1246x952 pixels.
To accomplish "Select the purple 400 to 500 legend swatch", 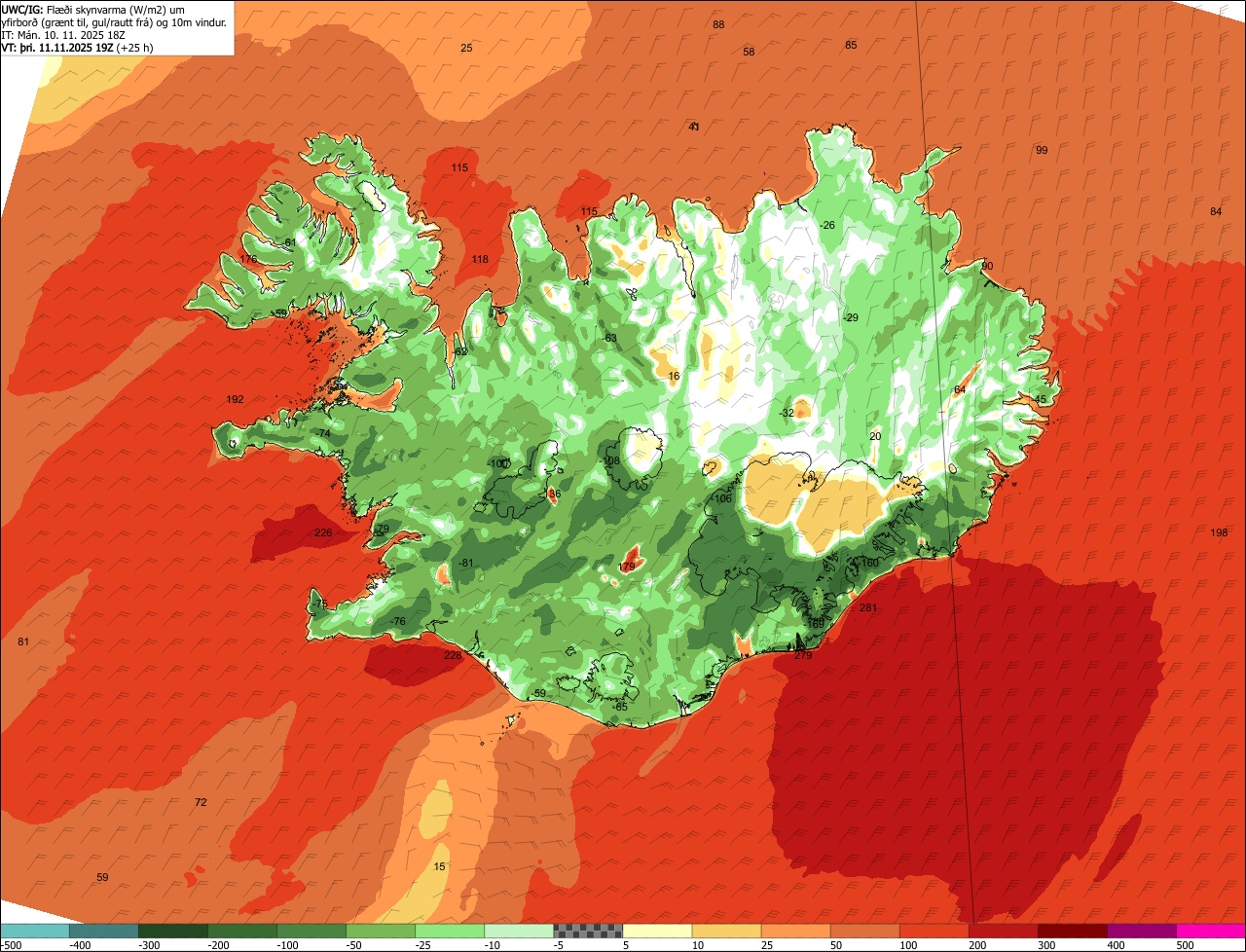I will pyautogui.click(x=1141, y=931).
